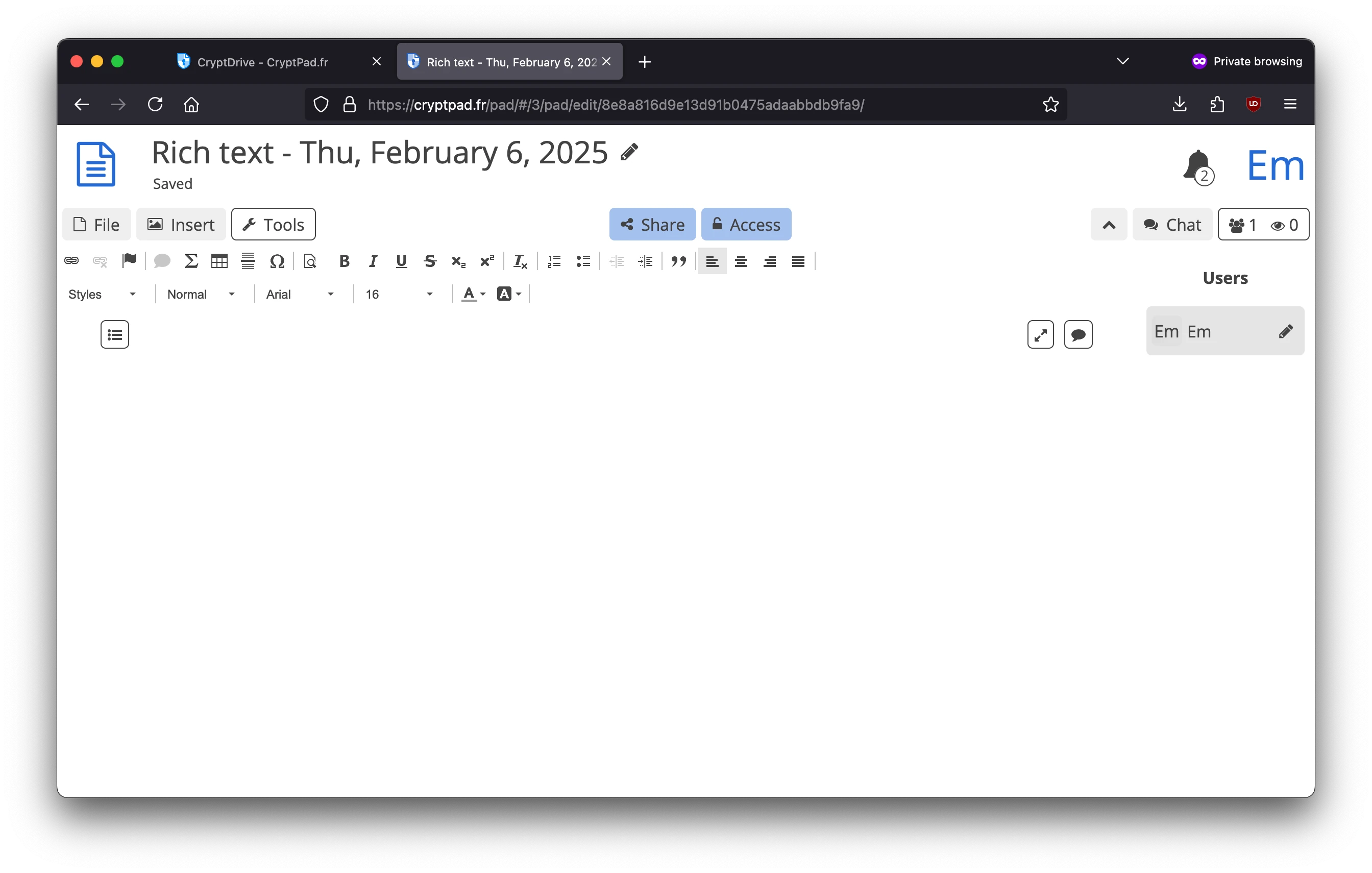Open the Insert menu

(181, 224)
